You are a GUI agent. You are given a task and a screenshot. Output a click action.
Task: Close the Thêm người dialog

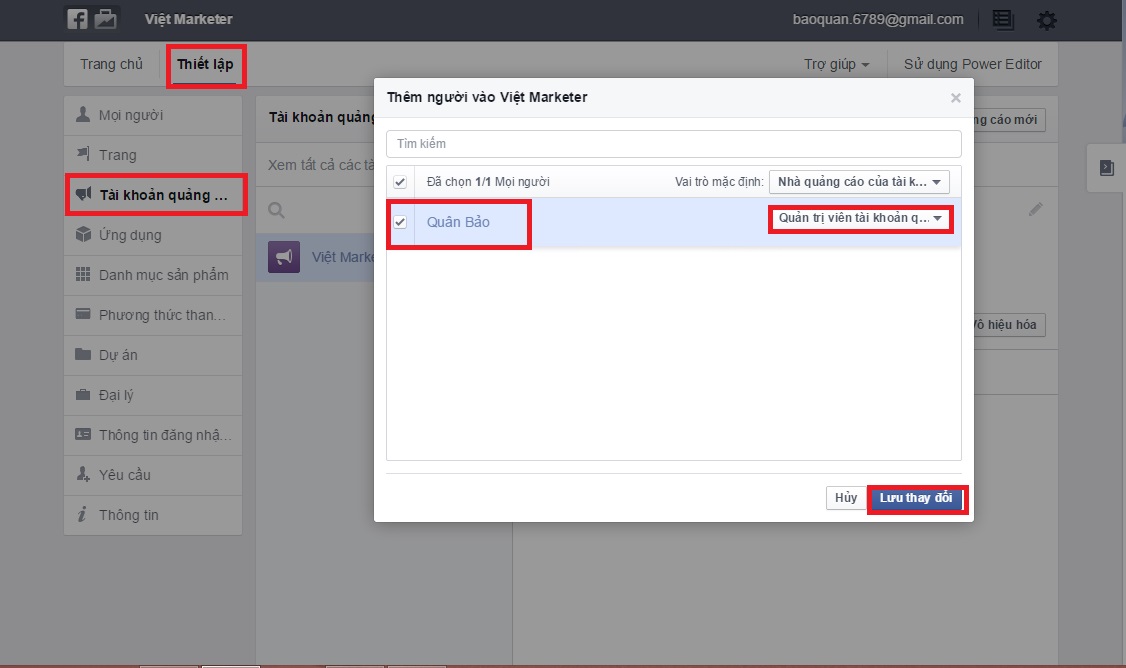point(955,98)
